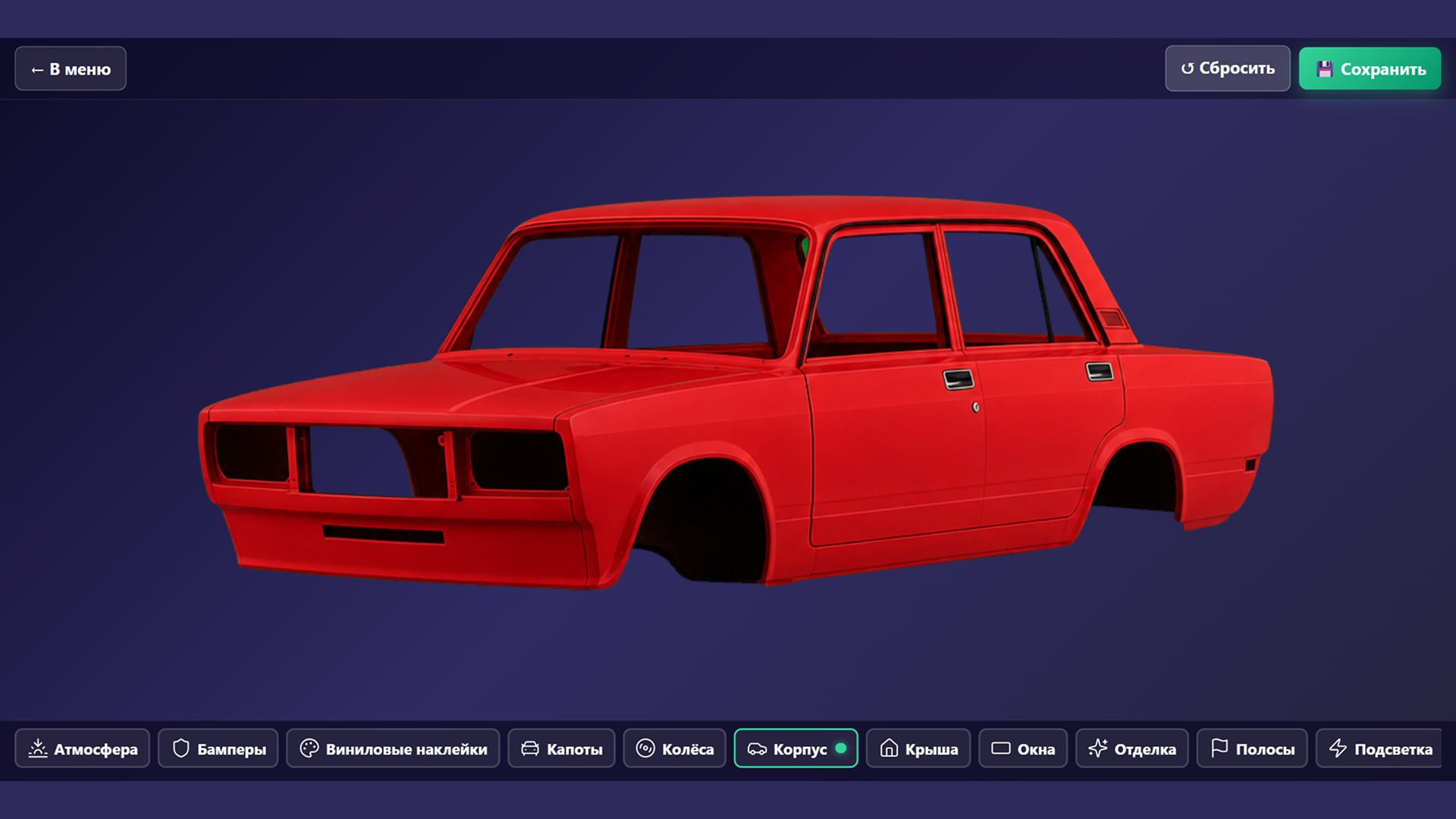Click the wheel disc icon next to Колёса

[x=645, y=748]
